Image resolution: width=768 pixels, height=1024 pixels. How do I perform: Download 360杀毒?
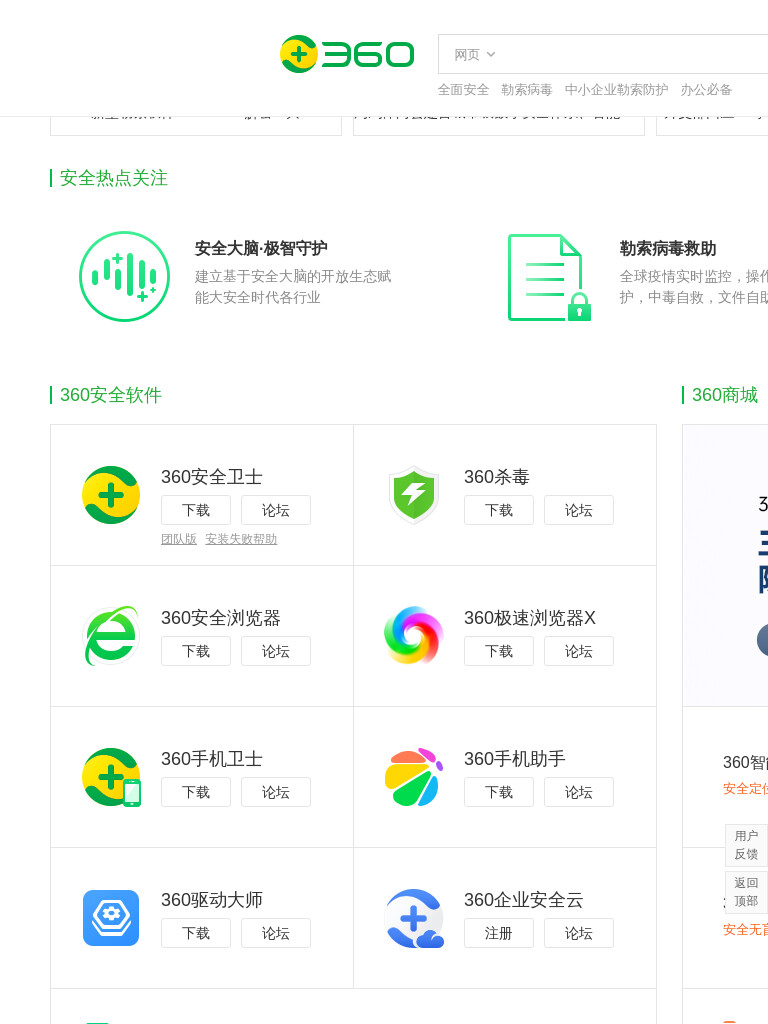tap(499, 510)
